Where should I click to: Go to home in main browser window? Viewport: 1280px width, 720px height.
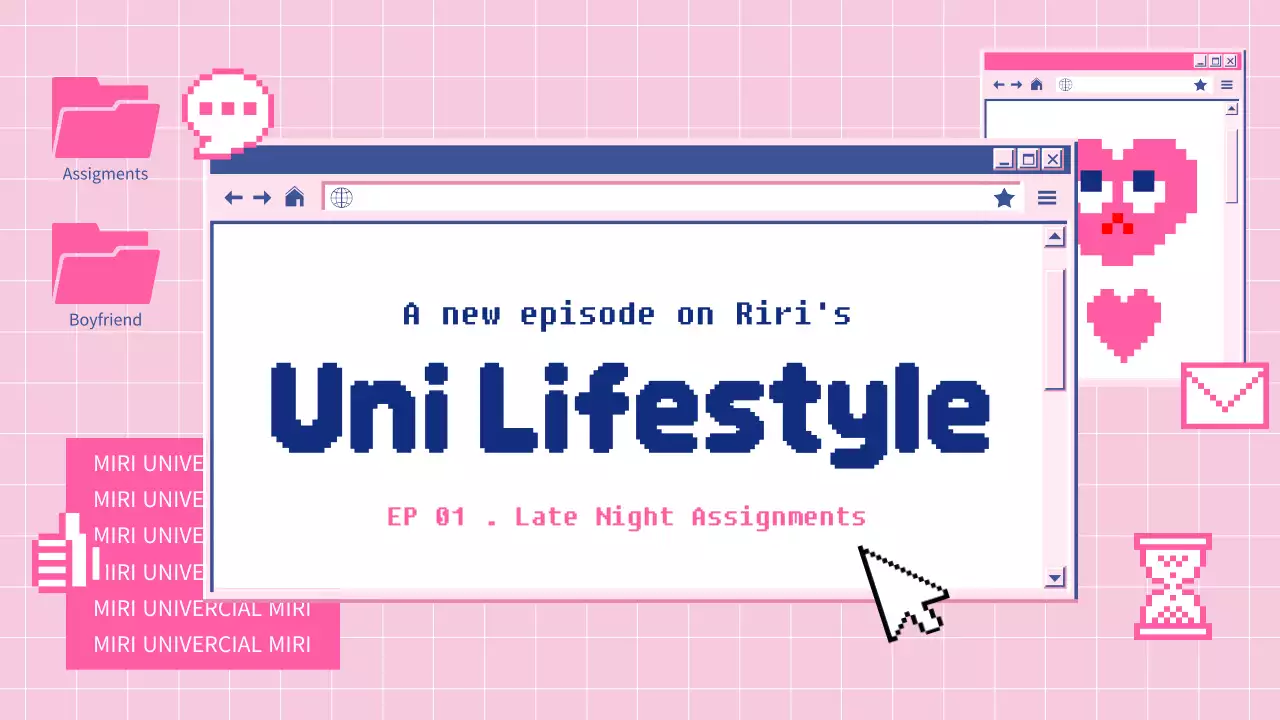click(294, 197)
